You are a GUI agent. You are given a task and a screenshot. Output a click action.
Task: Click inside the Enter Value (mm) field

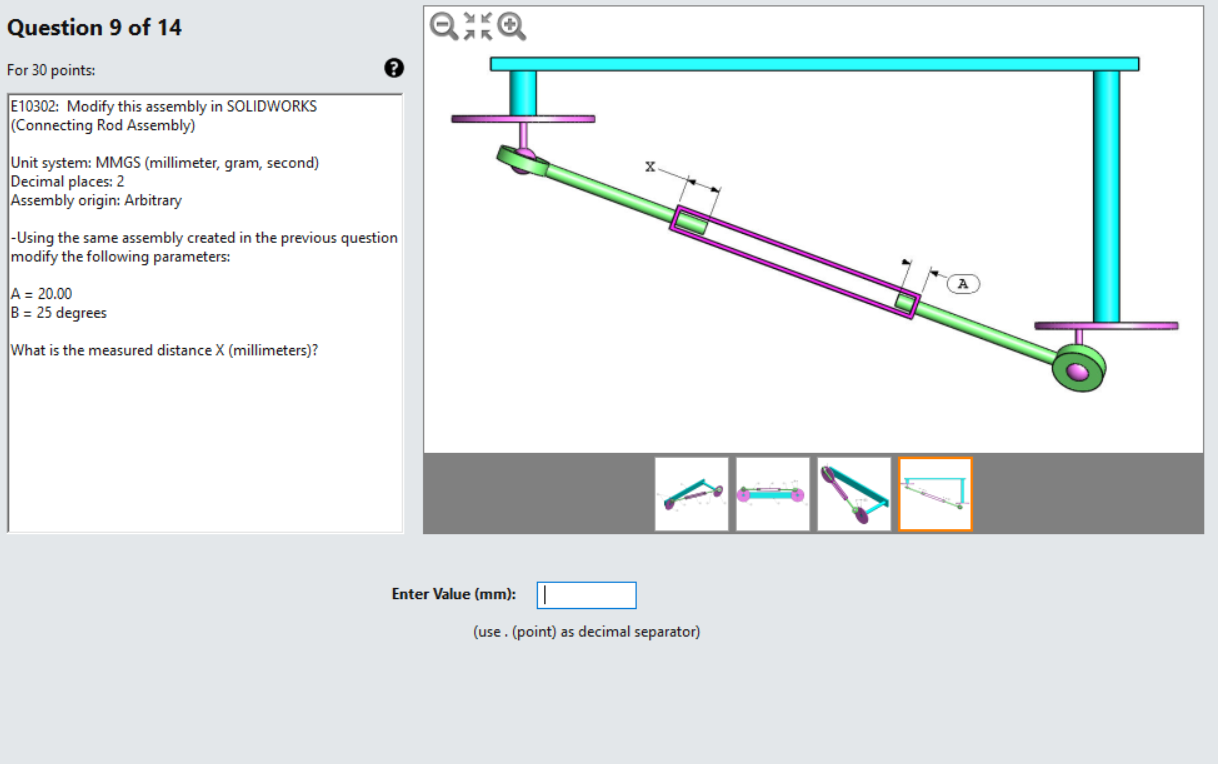(x=585, y=595)
